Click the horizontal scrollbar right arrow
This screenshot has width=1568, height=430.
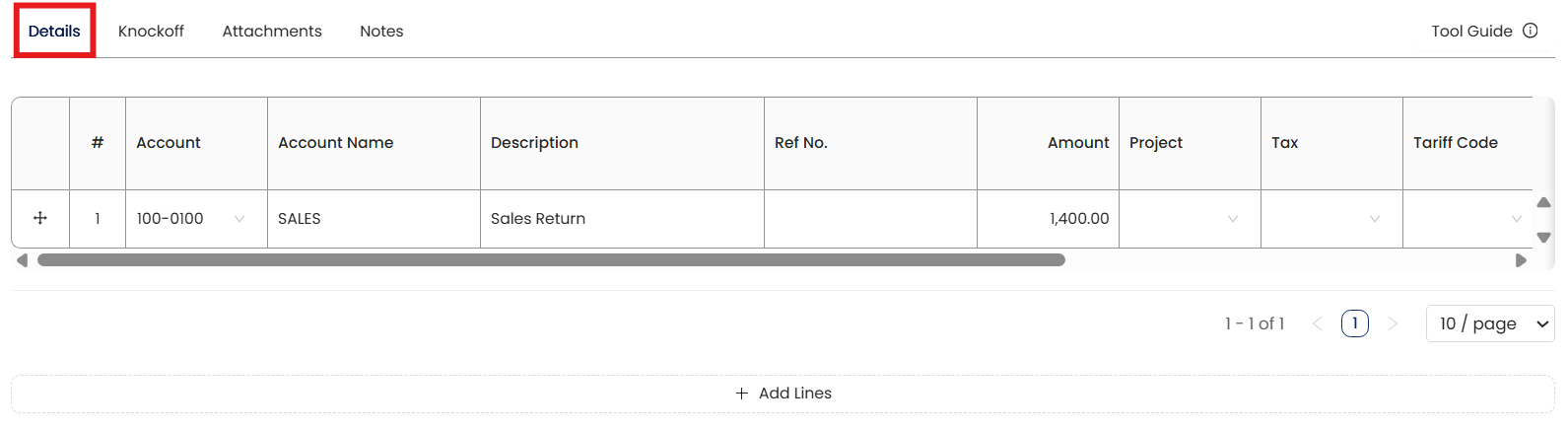1521,260
